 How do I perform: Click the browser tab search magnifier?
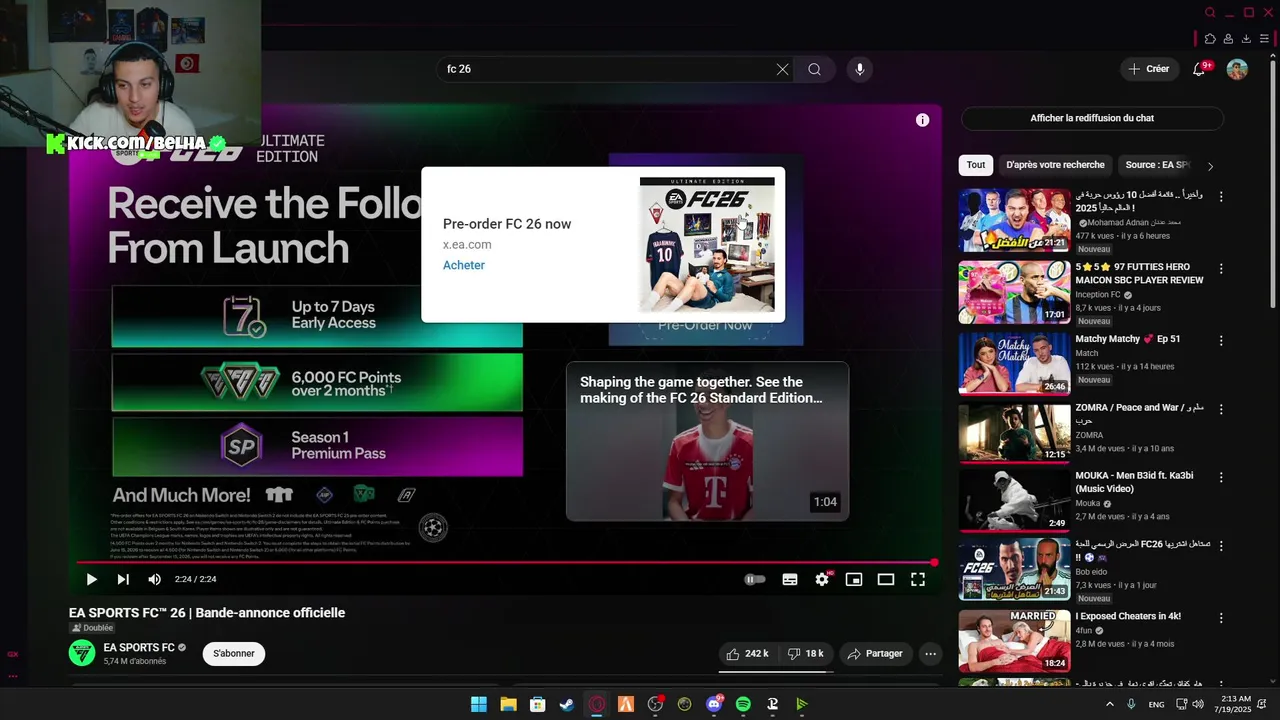[1210, 13]
